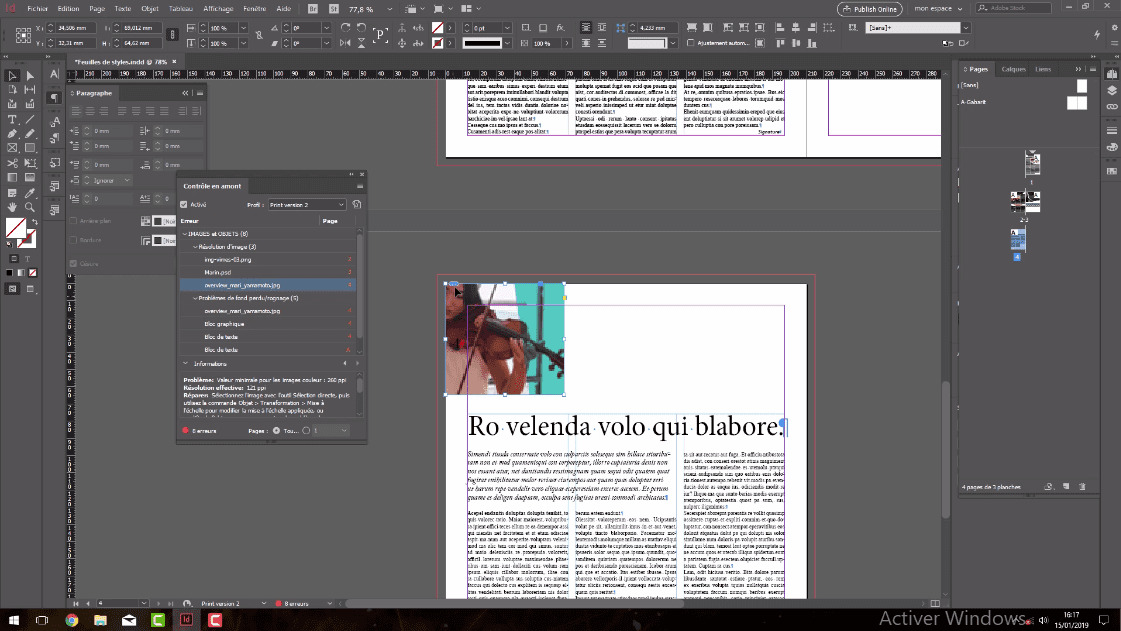Select the Pen tool
This screenshot has width=1121, height=631.
click(13, 134)
